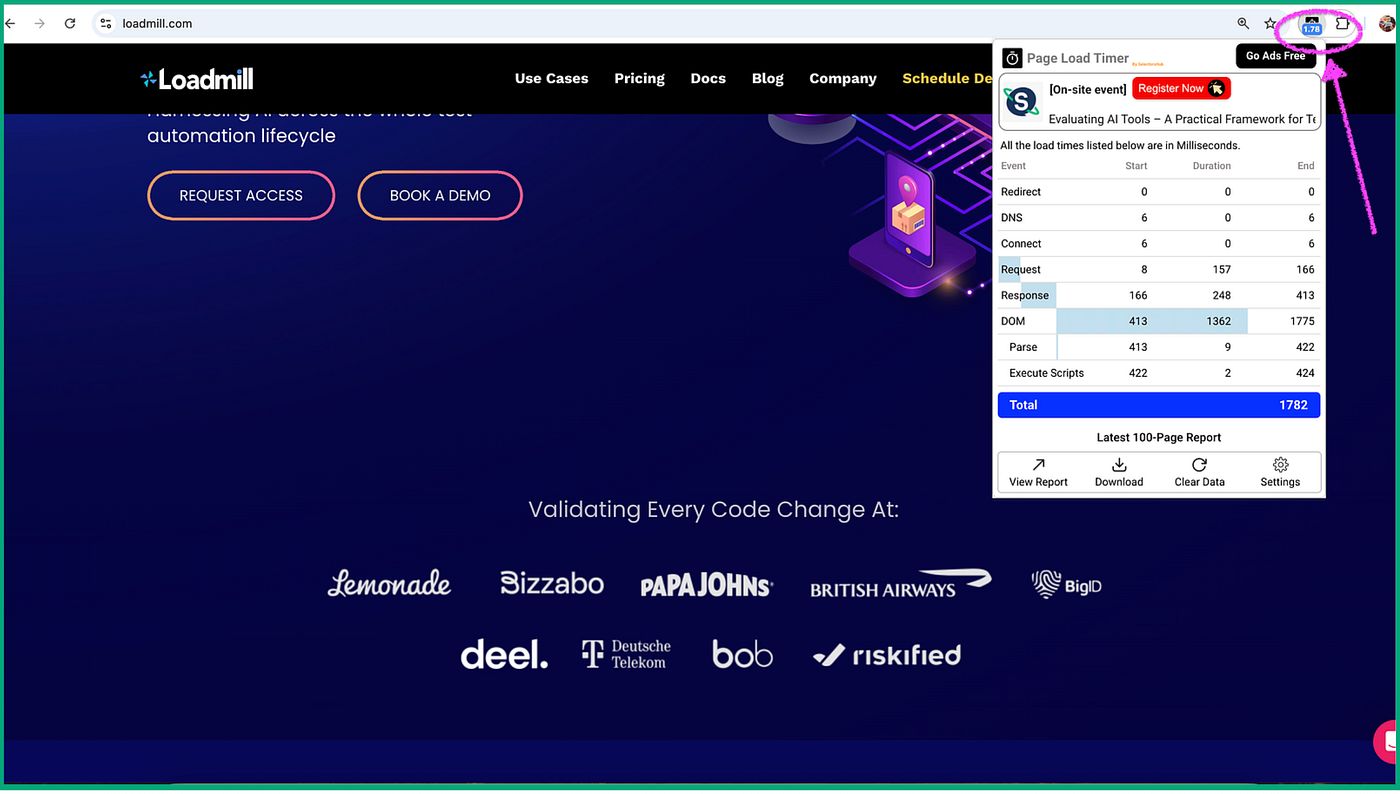
Task: Open View Report in popup
Action: pyautogui.click(x=1038, y=472)
